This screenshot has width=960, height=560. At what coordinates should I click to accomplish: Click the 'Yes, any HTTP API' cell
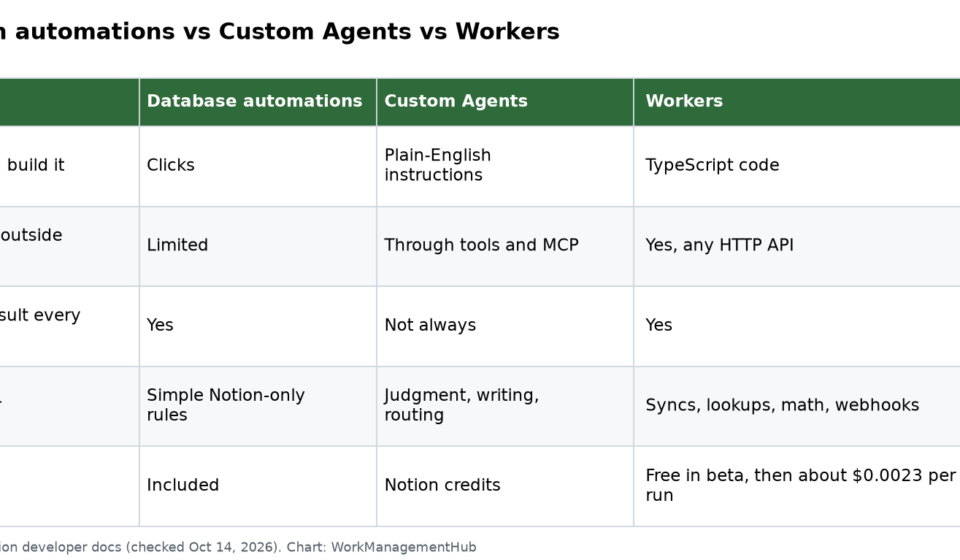click(797, 246)
